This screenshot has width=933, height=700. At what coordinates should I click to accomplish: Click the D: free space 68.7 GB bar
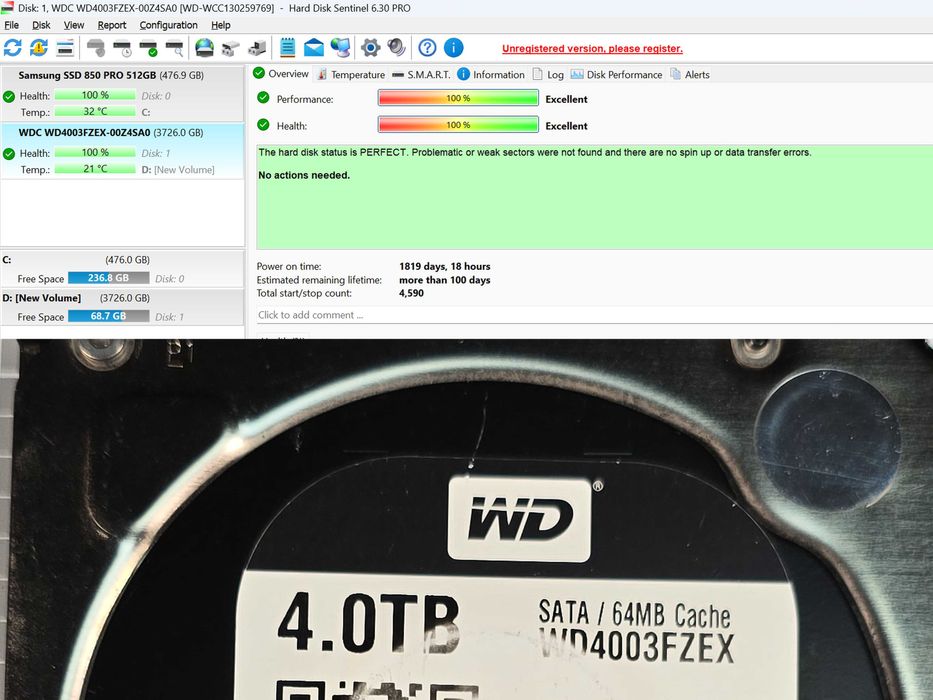pos(108,316)
